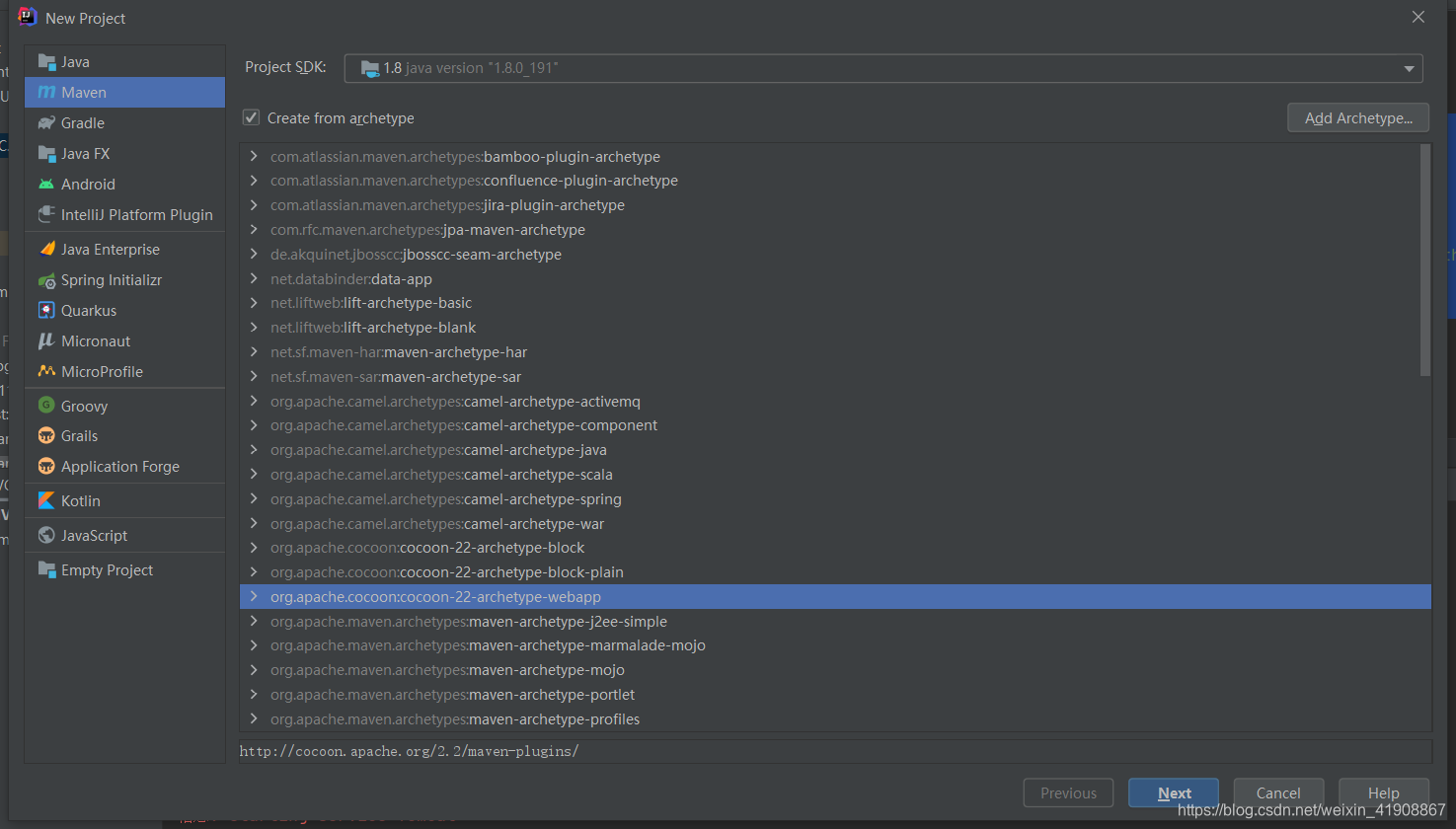
Task: Expand the jira-plugin-archetype node
Action: pyautogui.click(x=254, y=205)
